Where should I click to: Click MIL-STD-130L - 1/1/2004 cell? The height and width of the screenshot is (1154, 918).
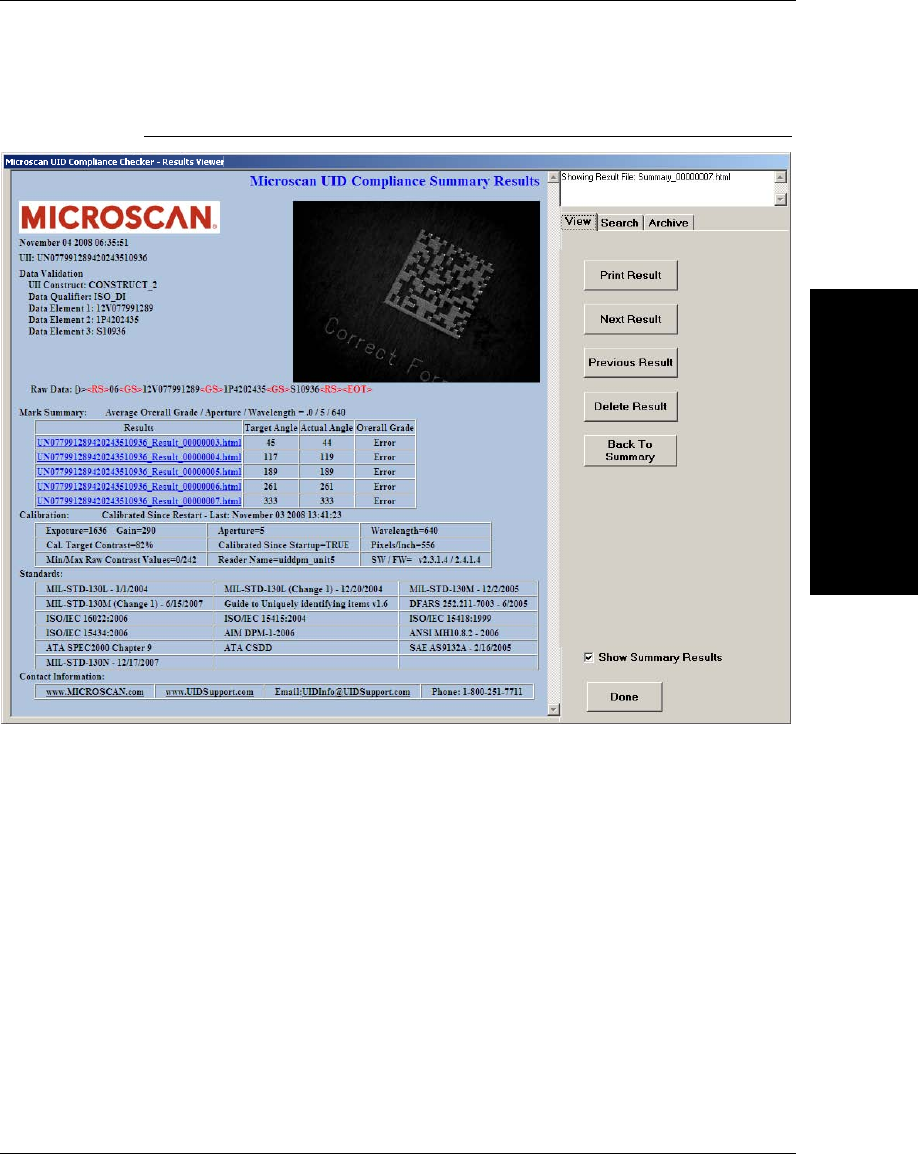click(x=124, y=589)
